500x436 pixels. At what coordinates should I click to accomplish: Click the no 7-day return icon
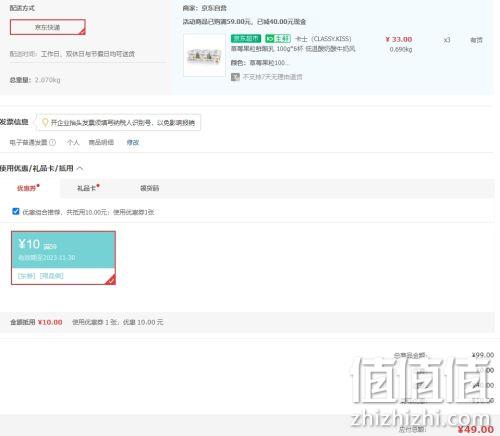click(235, 77)
